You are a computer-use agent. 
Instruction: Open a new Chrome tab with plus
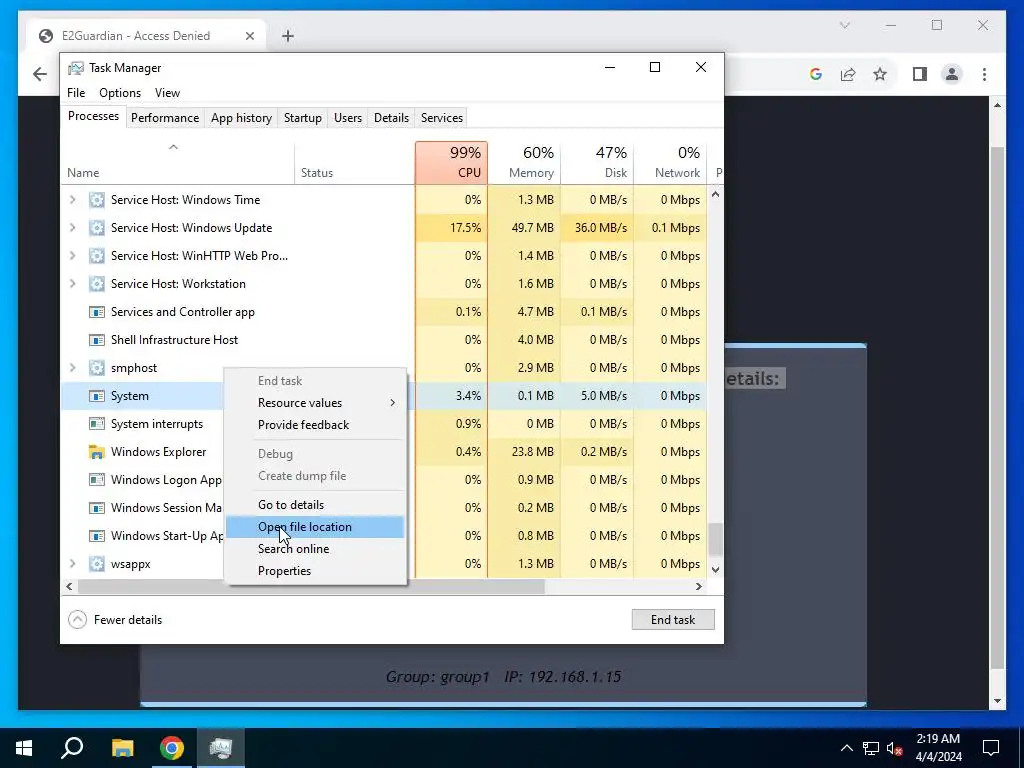coord(288,36)
